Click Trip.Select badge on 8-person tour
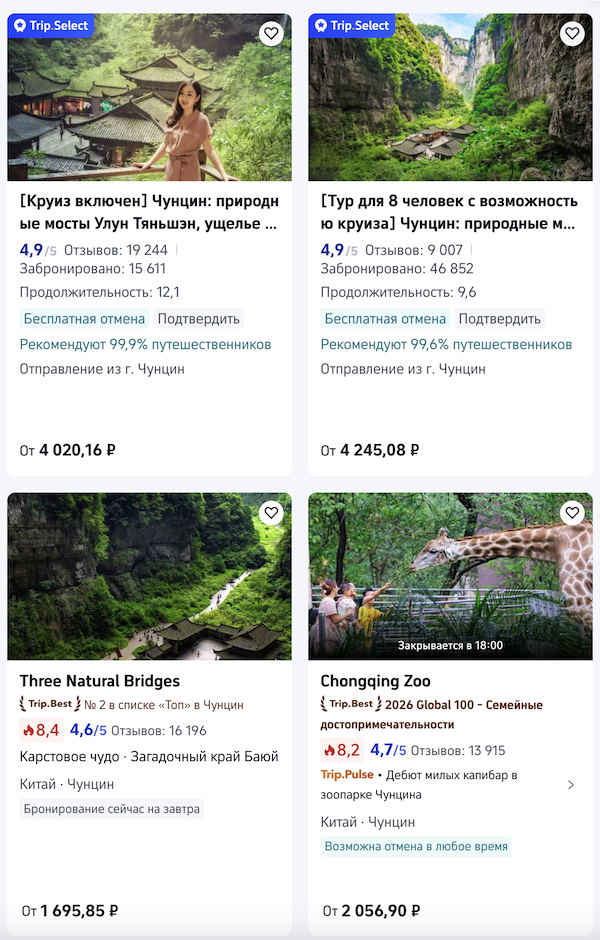The width and height of the screenshot is (600, 940). pos(352,25)
